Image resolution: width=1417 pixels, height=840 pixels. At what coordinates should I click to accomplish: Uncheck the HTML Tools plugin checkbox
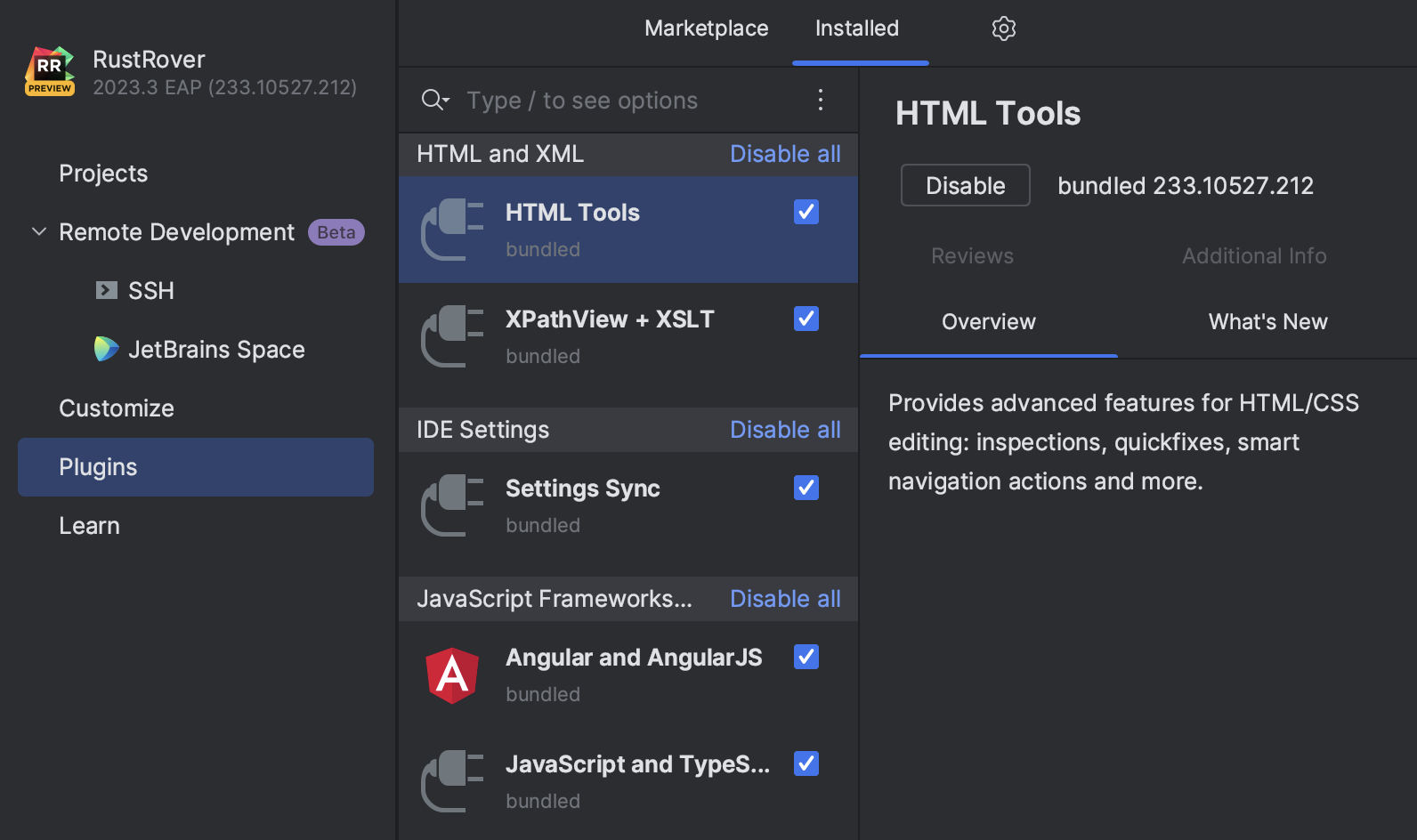pos(806,212)
